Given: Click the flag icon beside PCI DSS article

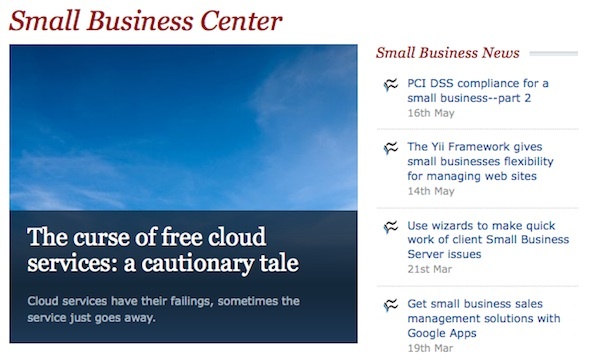Looking at the screenshot, I should [x=391, y=85].
